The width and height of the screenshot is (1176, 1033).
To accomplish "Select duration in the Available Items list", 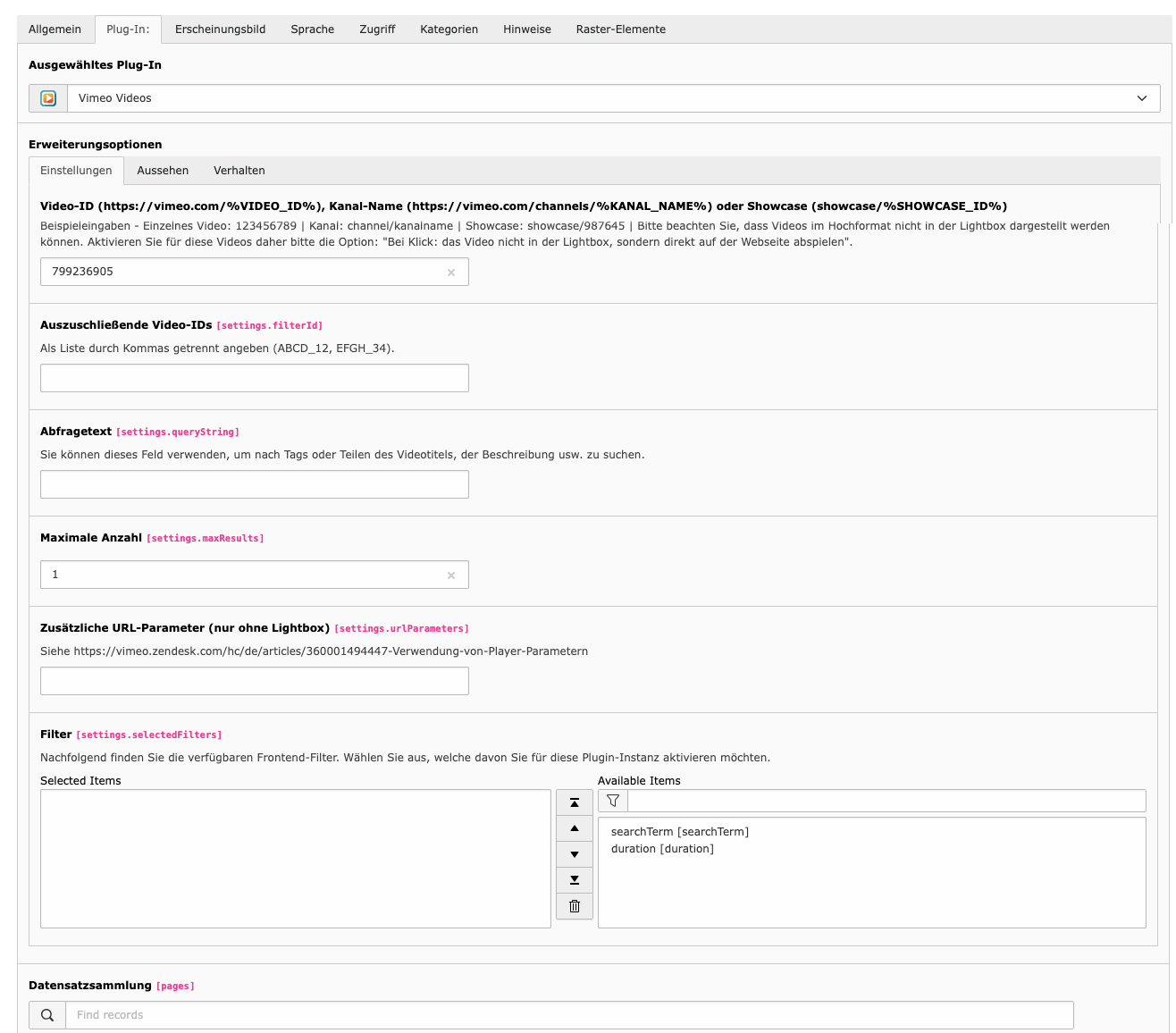I will (x=662, y=848).
